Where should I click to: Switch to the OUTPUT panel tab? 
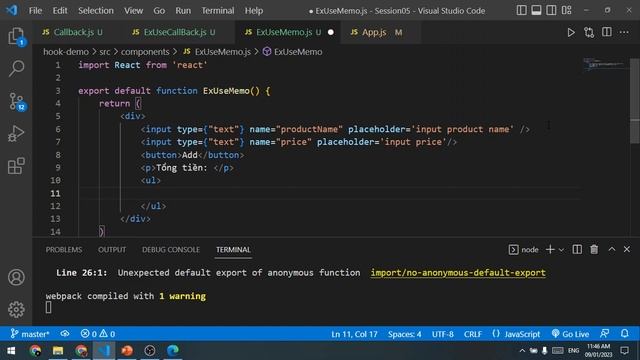click(x=112, y=250)
